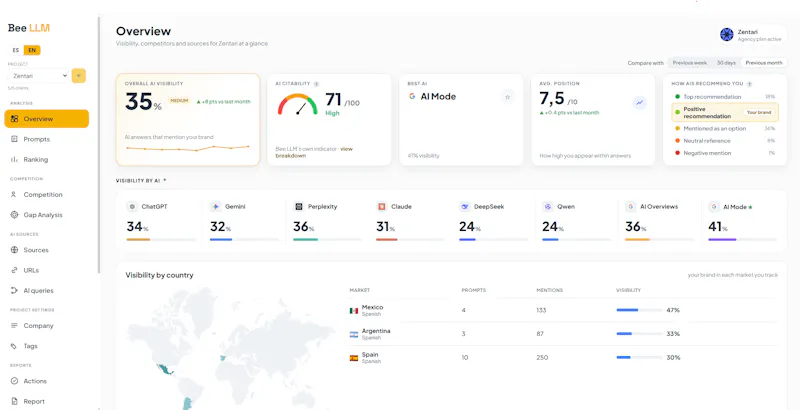Click the AI citability gauge

(297, 105)
